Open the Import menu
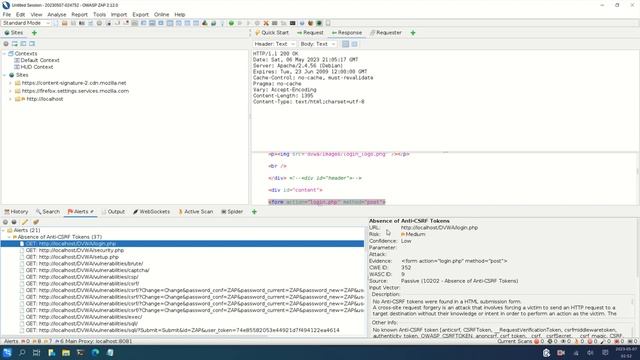Screen dimensions: 640x360 click(x=119, y=14)
